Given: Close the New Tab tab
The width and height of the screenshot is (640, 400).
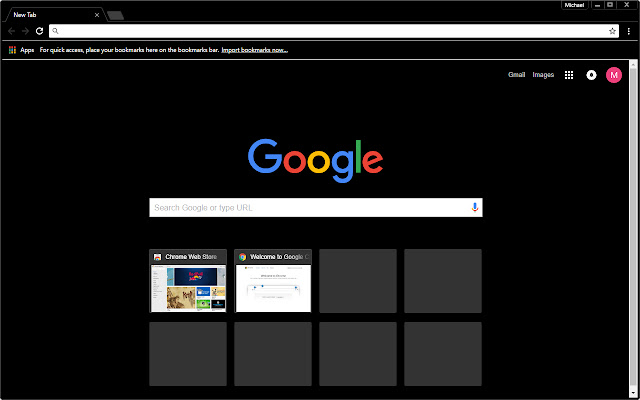Looking at the screenshot, I should pyautogui.click(x=97, y=15).
